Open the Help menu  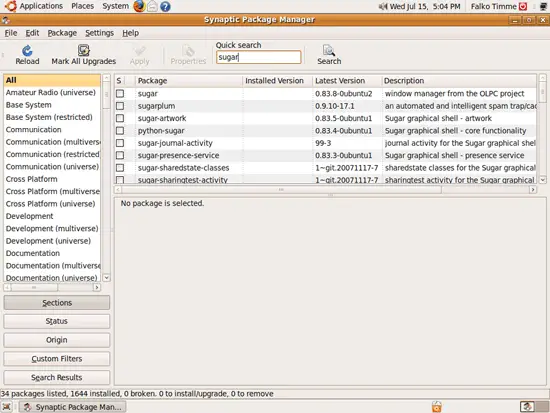click(130, 33)
